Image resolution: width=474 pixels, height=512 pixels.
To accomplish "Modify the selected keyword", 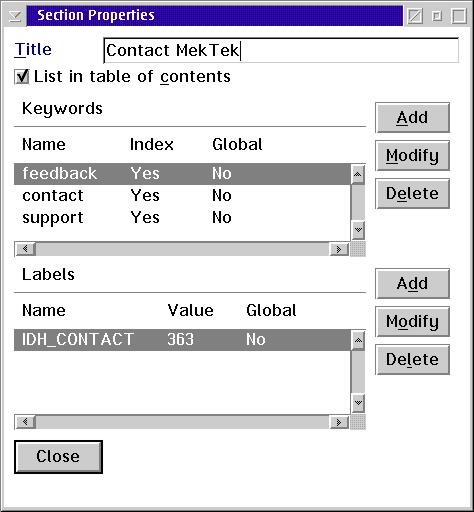I will [412, 156].
